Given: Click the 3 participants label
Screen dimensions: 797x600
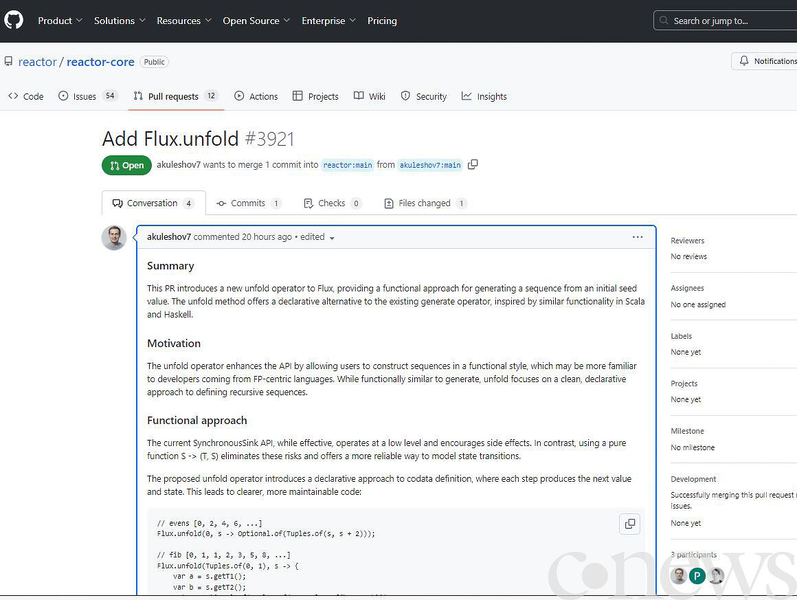Looking at the screenshot, I should coord(693,555).
